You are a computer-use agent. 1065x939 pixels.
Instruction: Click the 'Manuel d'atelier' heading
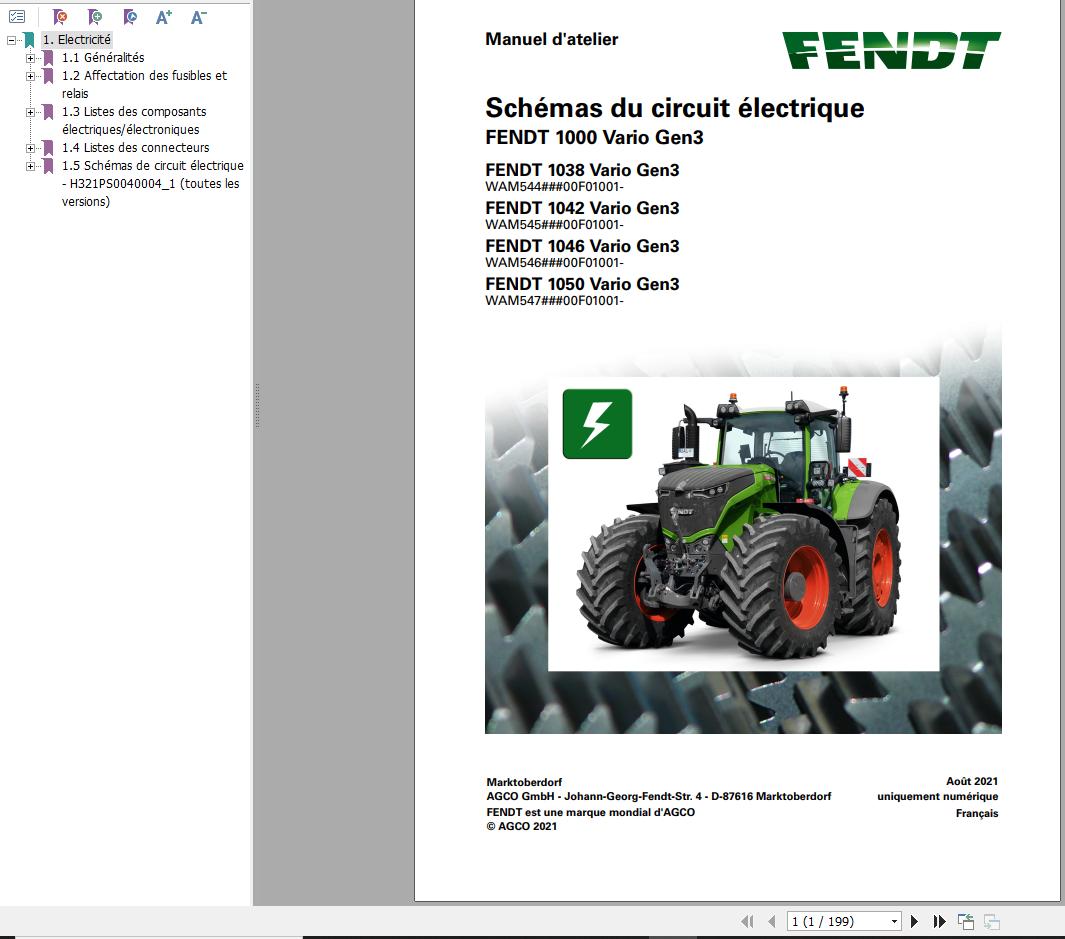coord(552,39)
